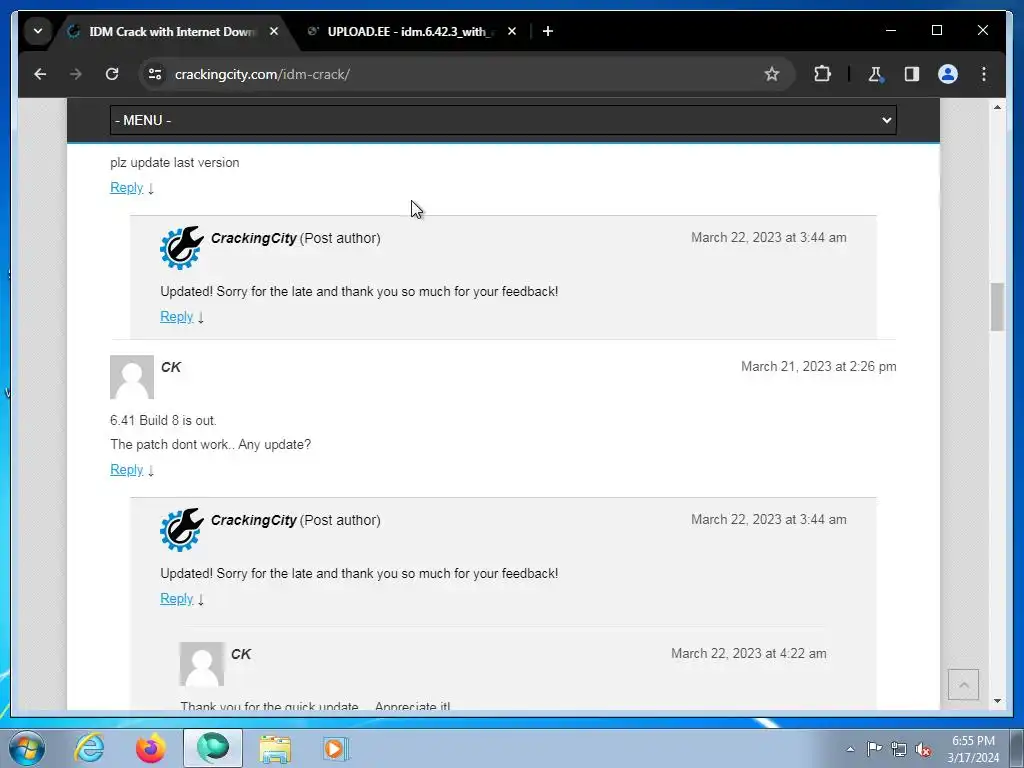Launch Internet Explorer from taskbar
1024x768 pixels.
point(89,748)
